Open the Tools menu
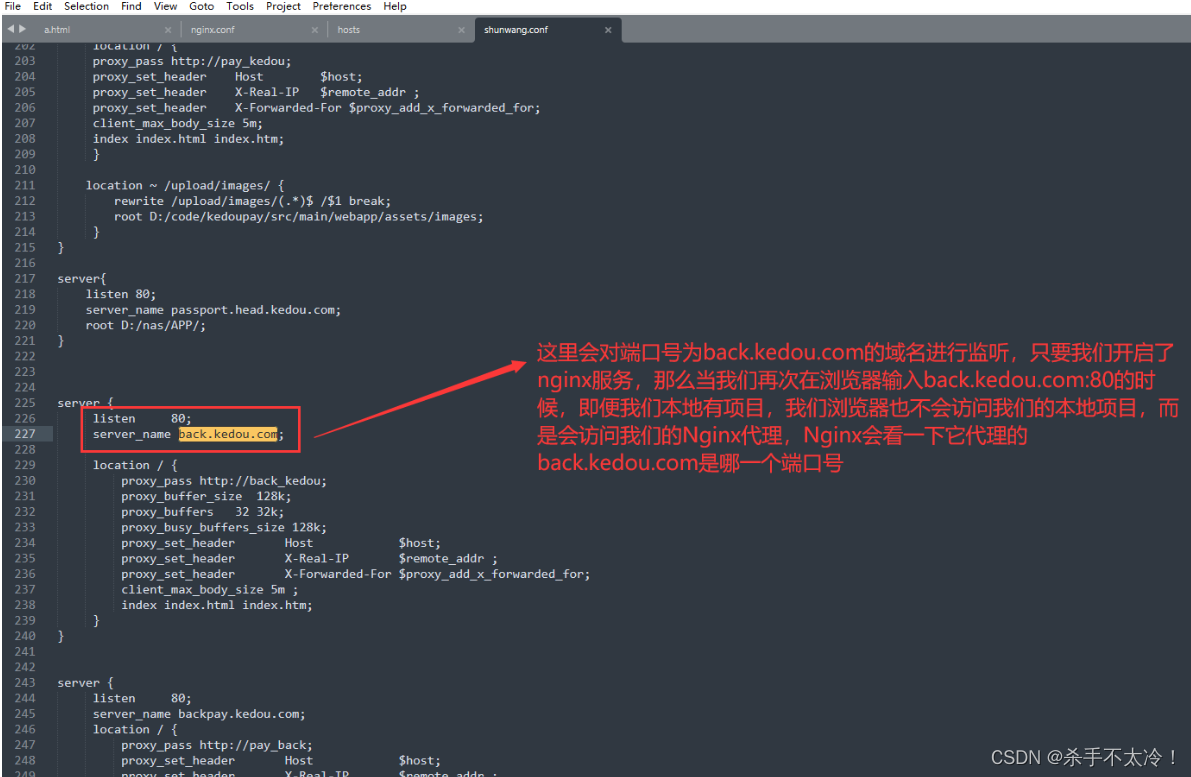Screen dimensions: 1191x777 240,6
